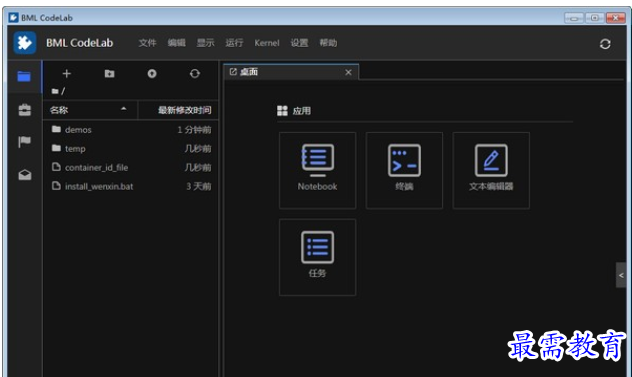Click the upload files icon
Screen dimensions: 632x377
pyautogui.click(x=152, y=73)
